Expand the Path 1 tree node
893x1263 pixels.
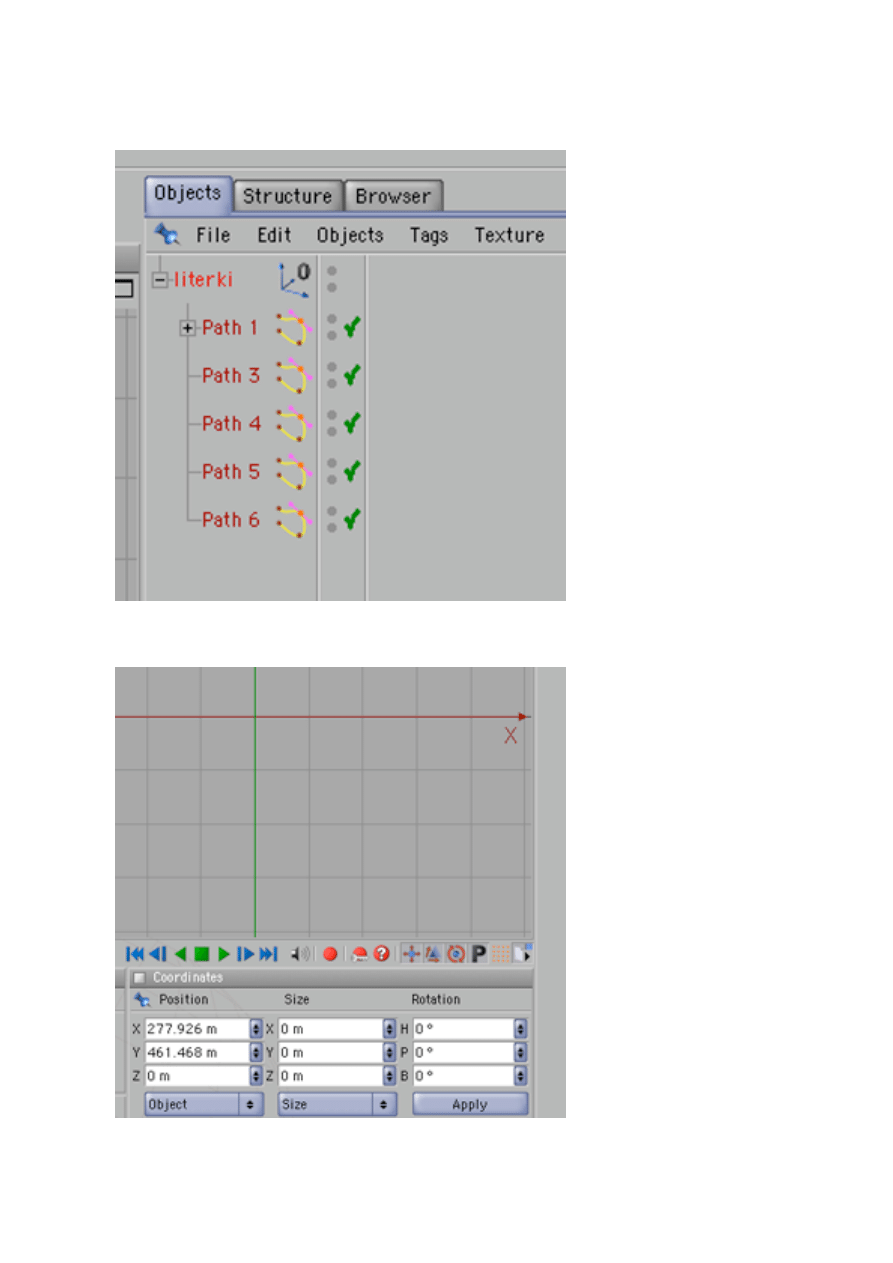187,328
